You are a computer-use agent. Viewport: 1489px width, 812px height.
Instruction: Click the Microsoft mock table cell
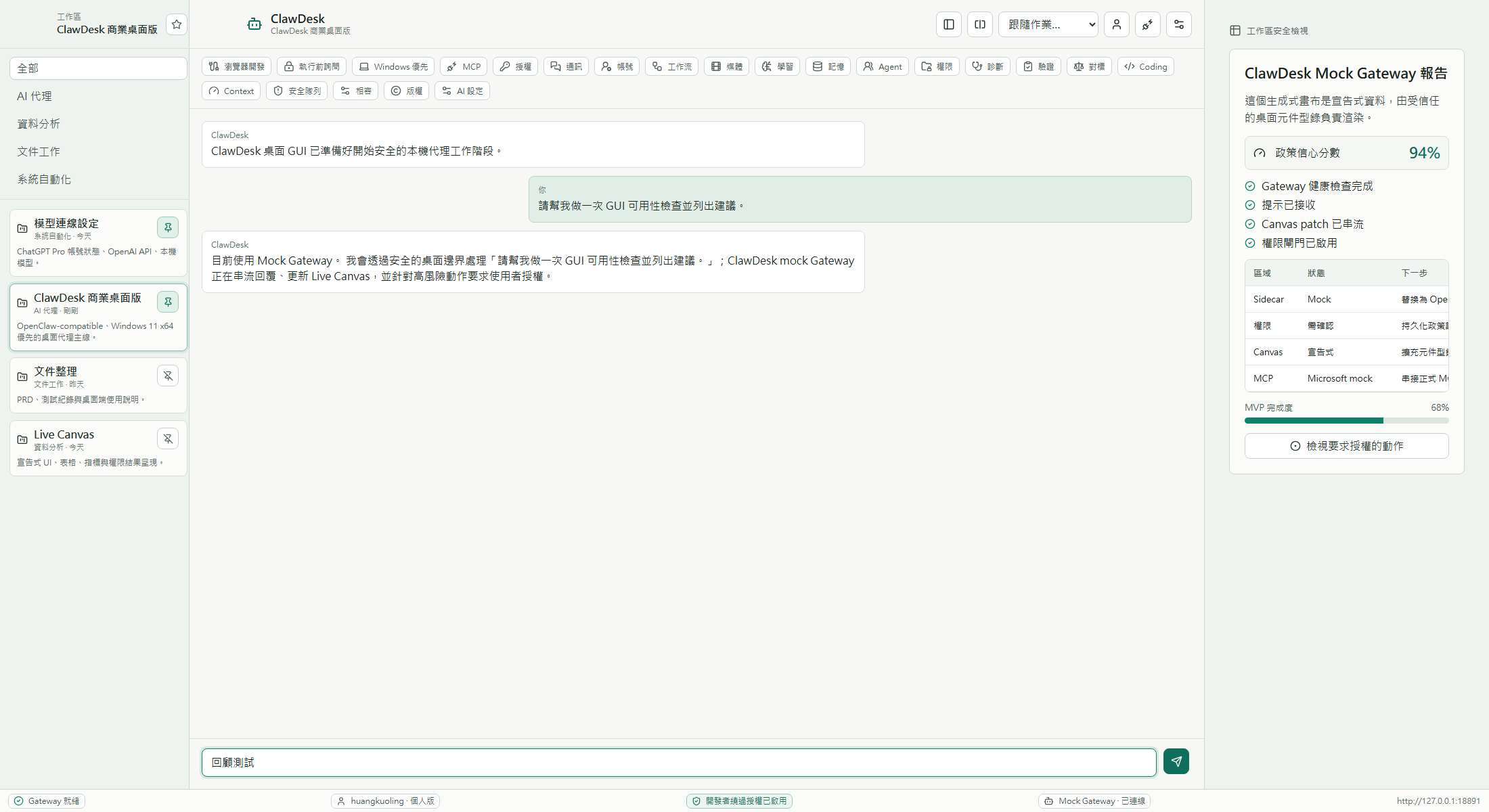(1339, 378)
